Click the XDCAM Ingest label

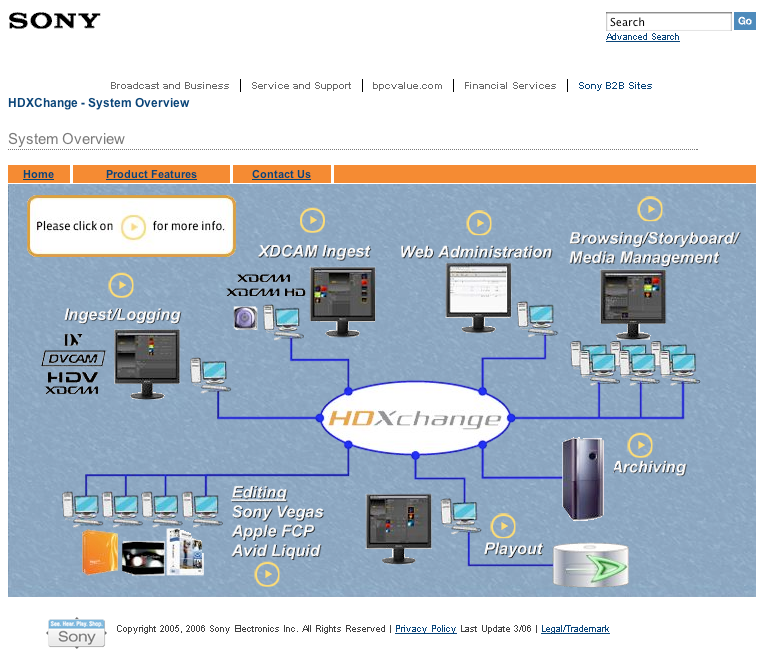point(315,251)
